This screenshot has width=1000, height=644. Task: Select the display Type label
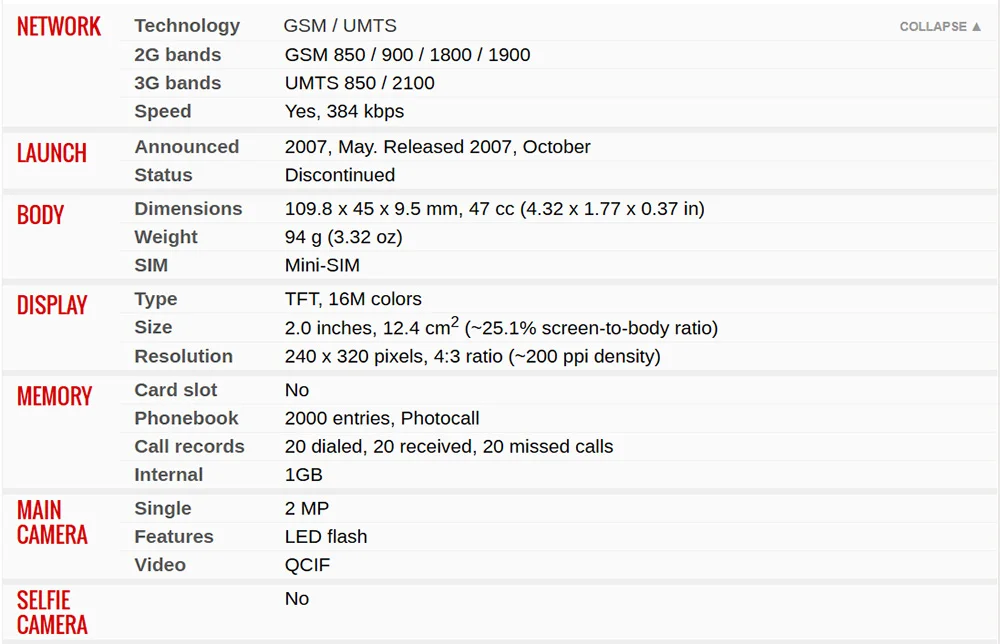[156, 300]
